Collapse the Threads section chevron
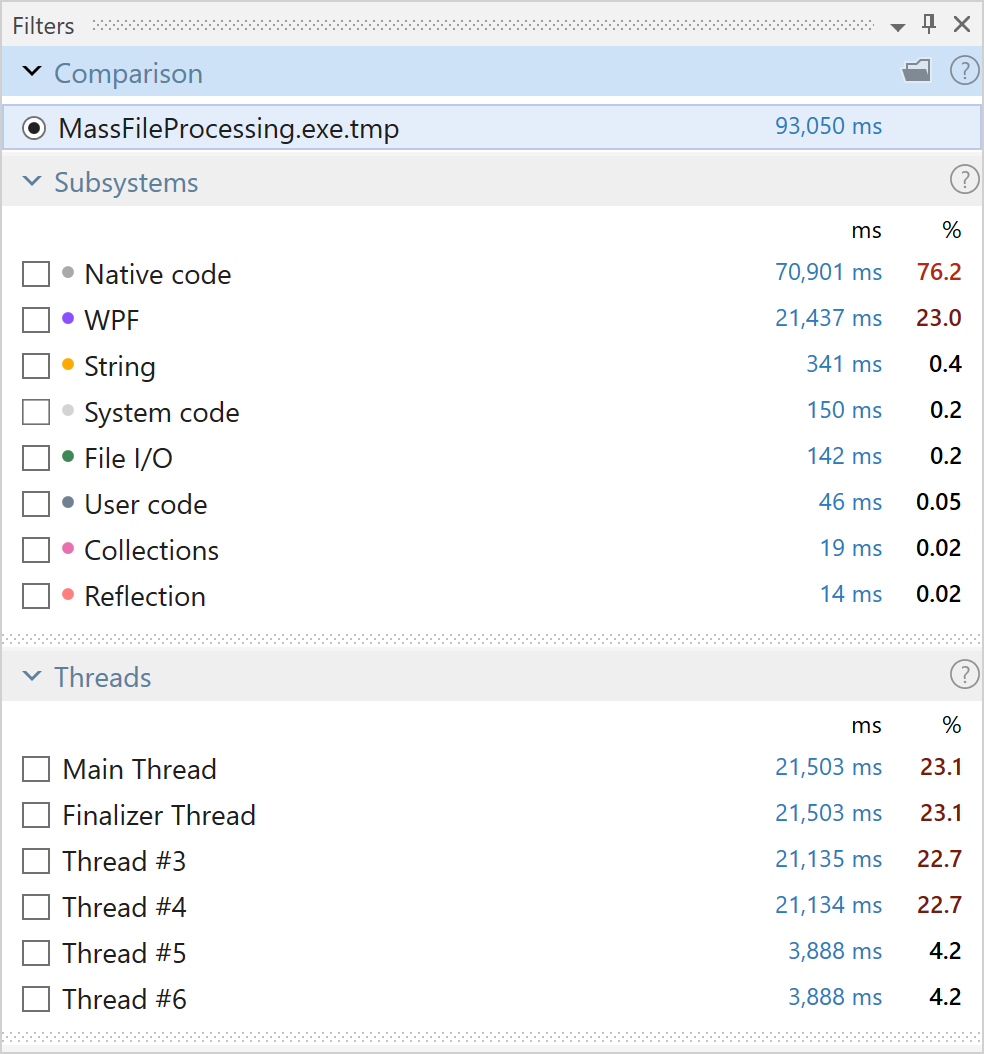The height and width of the screenshot is (1054, 984). (33, 676)
